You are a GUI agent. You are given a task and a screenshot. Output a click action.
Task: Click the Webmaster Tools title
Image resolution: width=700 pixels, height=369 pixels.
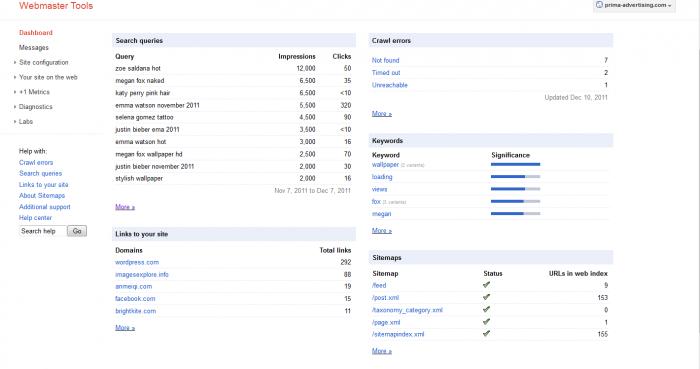[56, 6]
